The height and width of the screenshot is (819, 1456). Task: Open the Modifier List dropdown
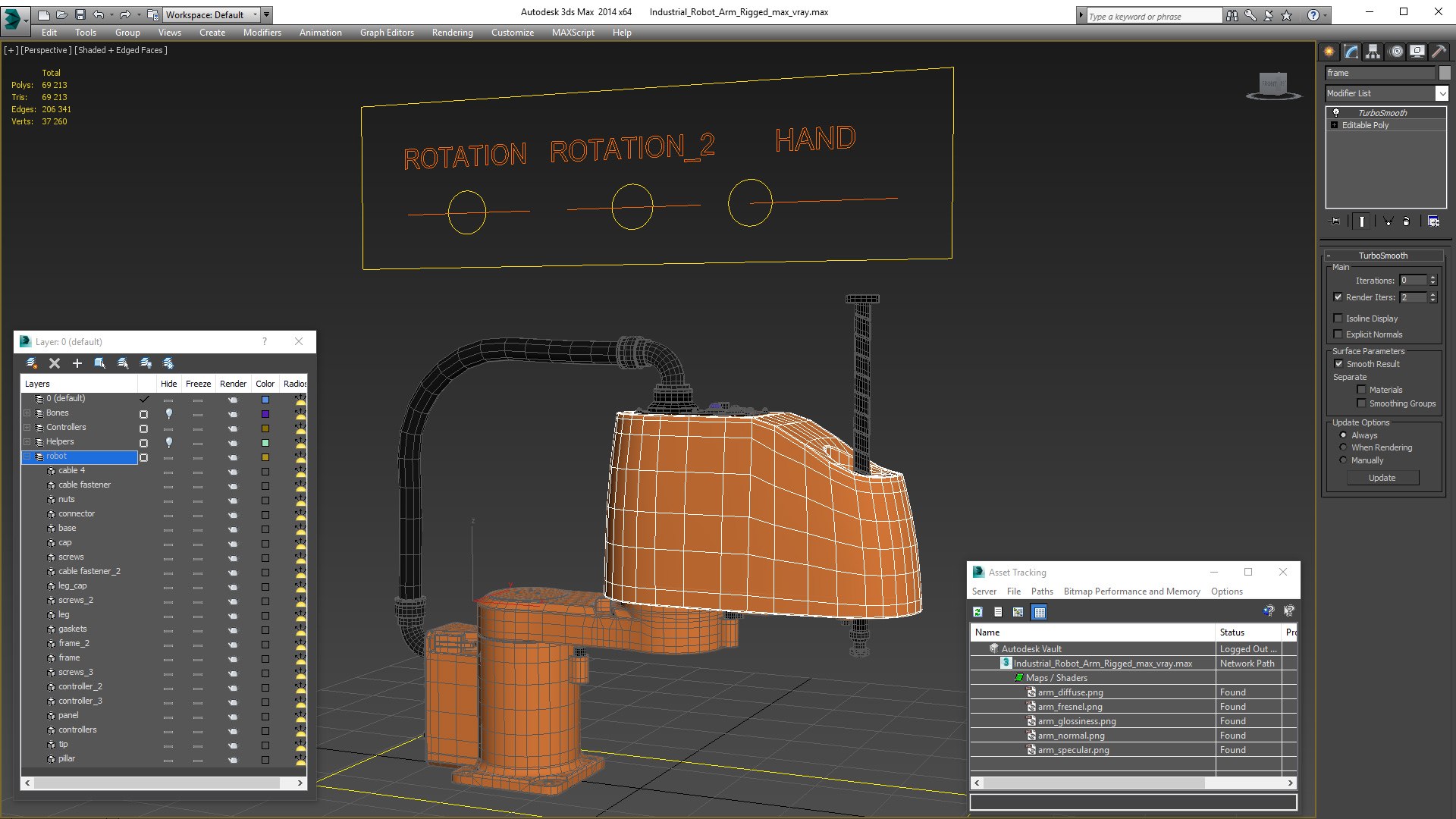click(x=1441, y=93)
